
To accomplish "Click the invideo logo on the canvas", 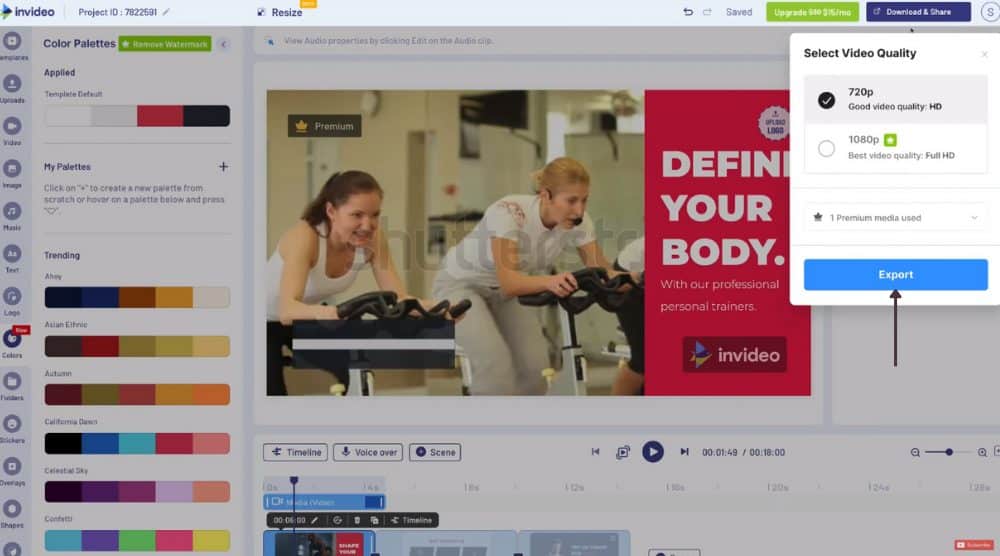I will click(x=734, y=355).
